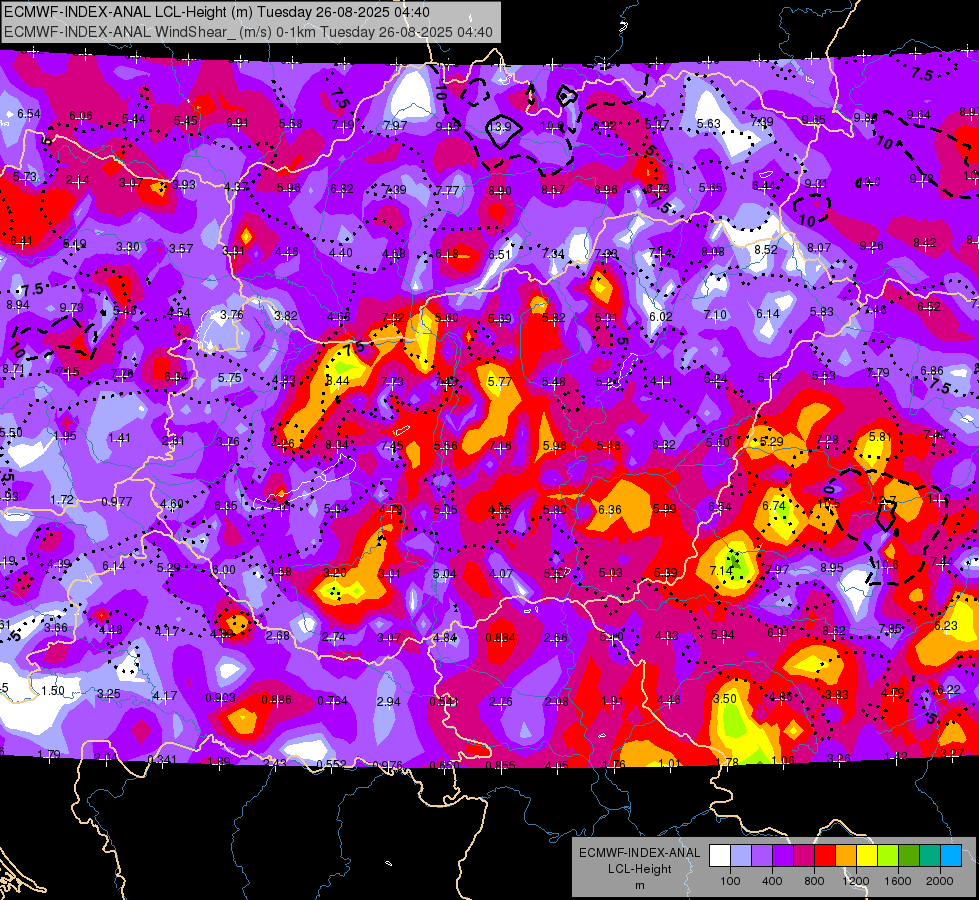Viewport: 979px width, 900px height.
Task: Click the grid value 9.73
Action: (72, 308)
